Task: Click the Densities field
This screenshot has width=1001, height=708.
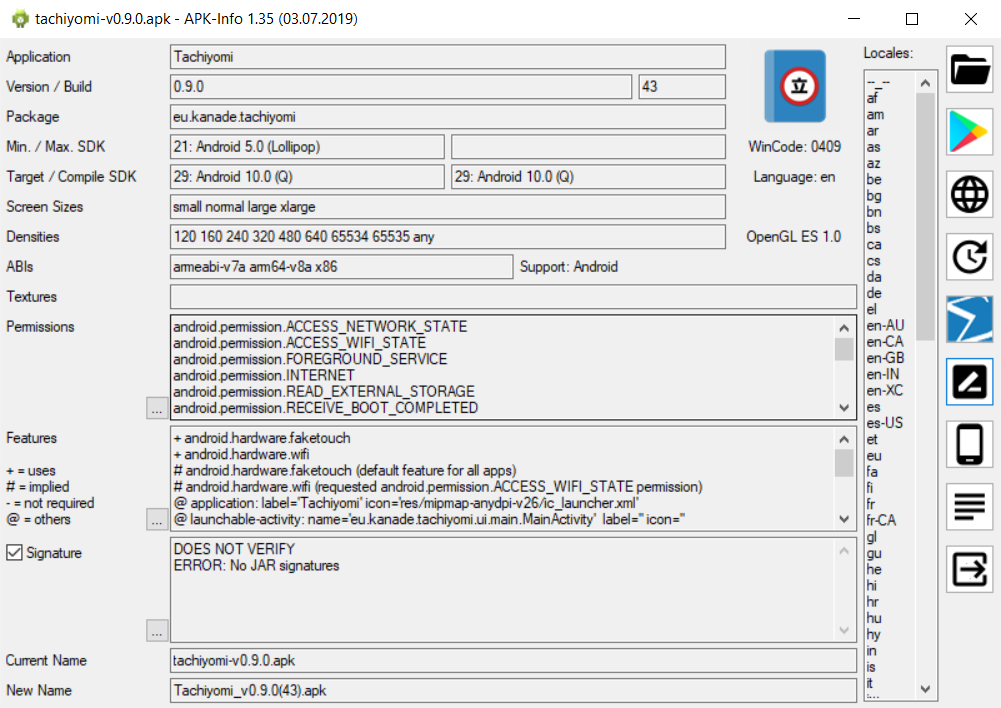Action: pyautogui.click(x=448, y=237)
